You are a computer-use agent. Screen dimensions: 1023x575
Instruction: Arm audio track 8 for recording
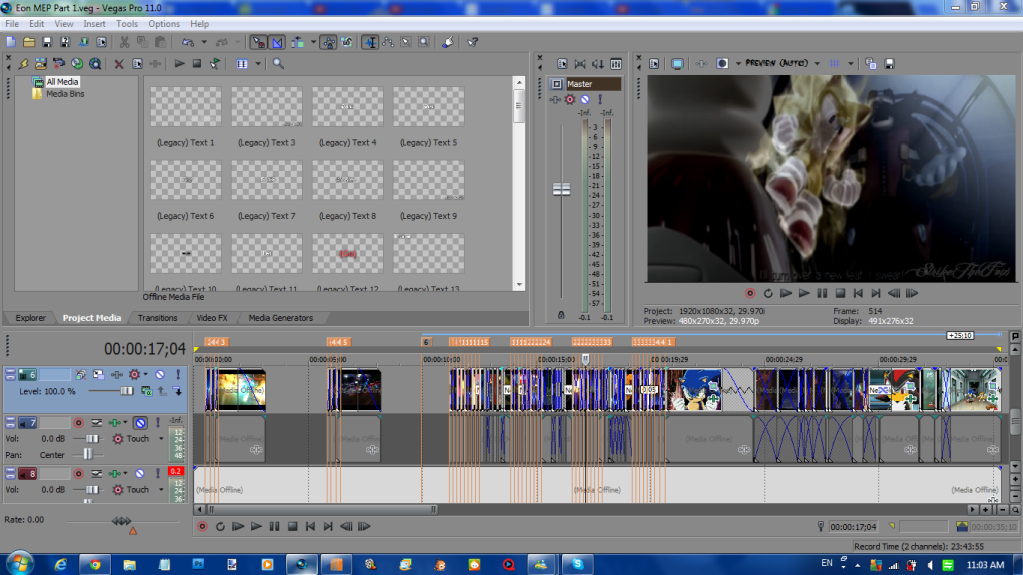click(78, 474)
